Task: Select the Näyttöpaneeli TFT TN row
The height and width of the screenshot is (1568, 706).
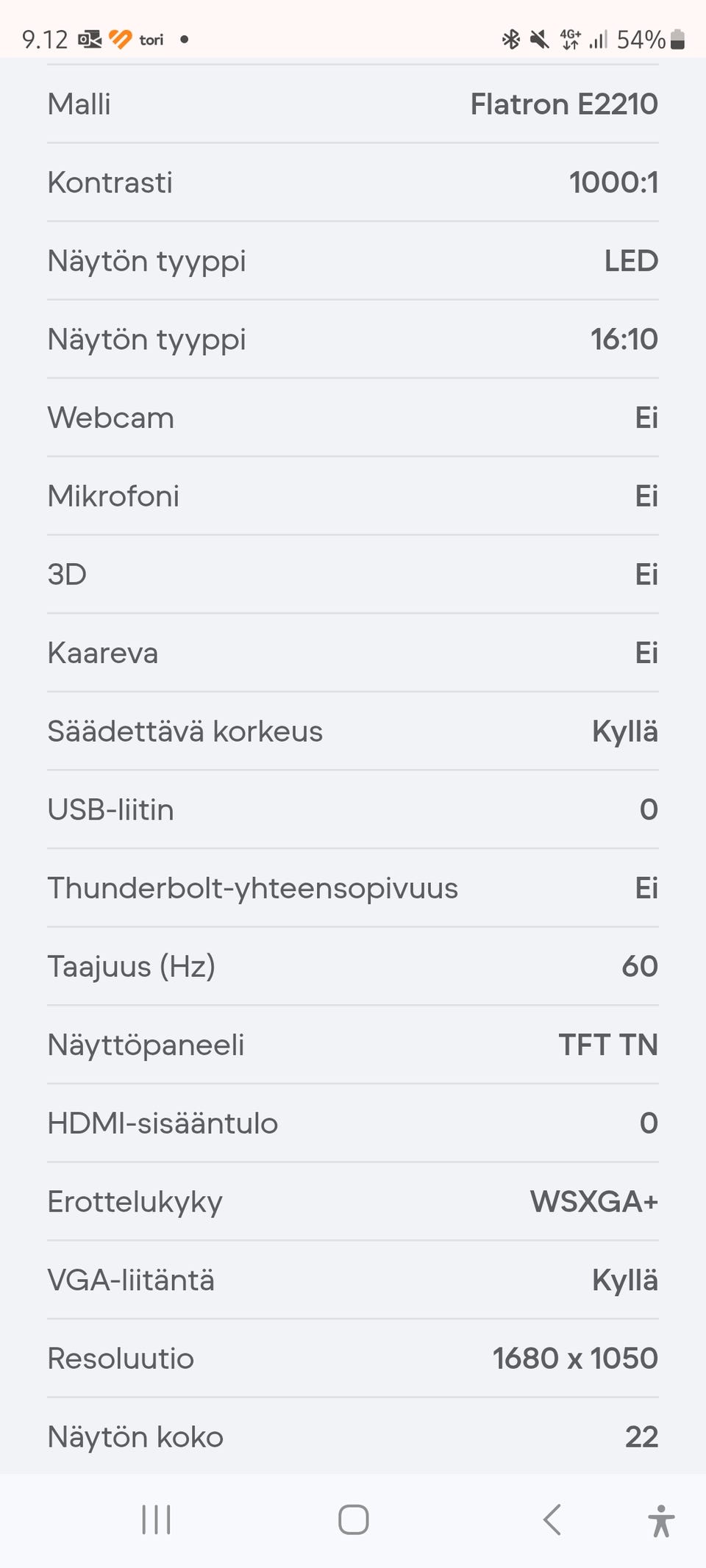Action: click(353, 1045)
